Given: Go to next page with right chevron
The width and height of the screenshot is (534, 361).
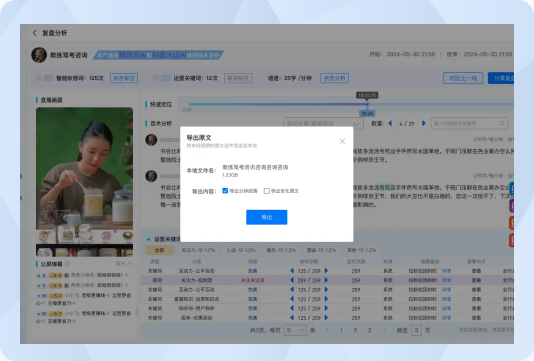Looking at the screenshot, I should pyautogui.click(x=384, y=330).
